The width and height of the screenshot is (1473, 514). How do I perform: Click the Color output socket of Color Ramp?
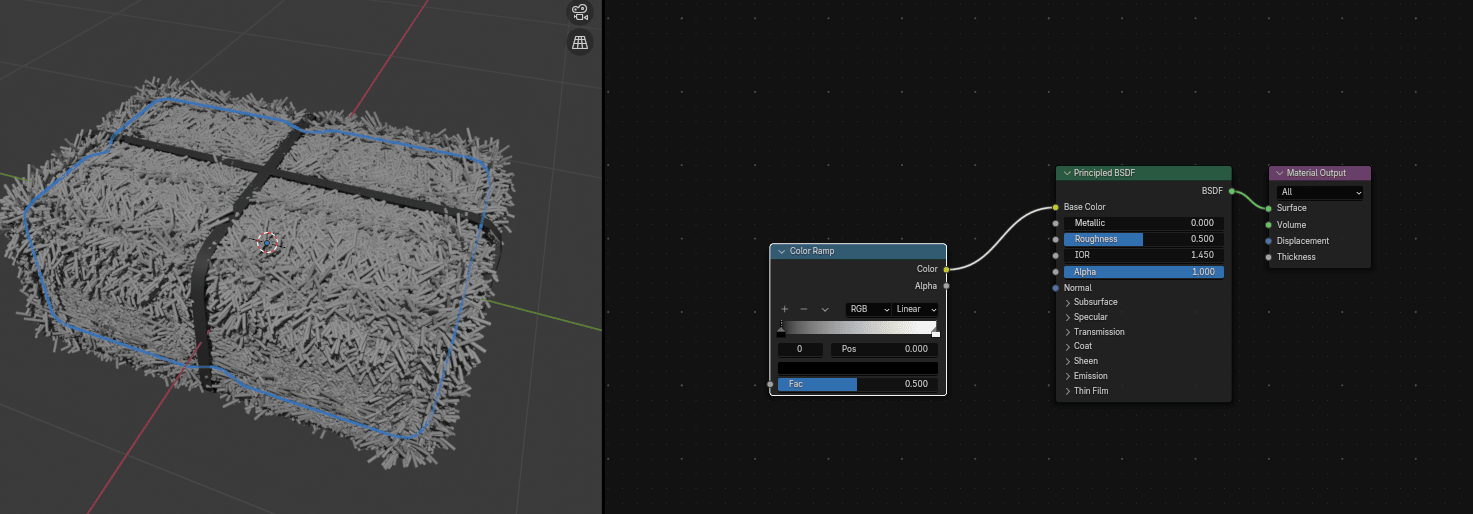click(946, 269)
